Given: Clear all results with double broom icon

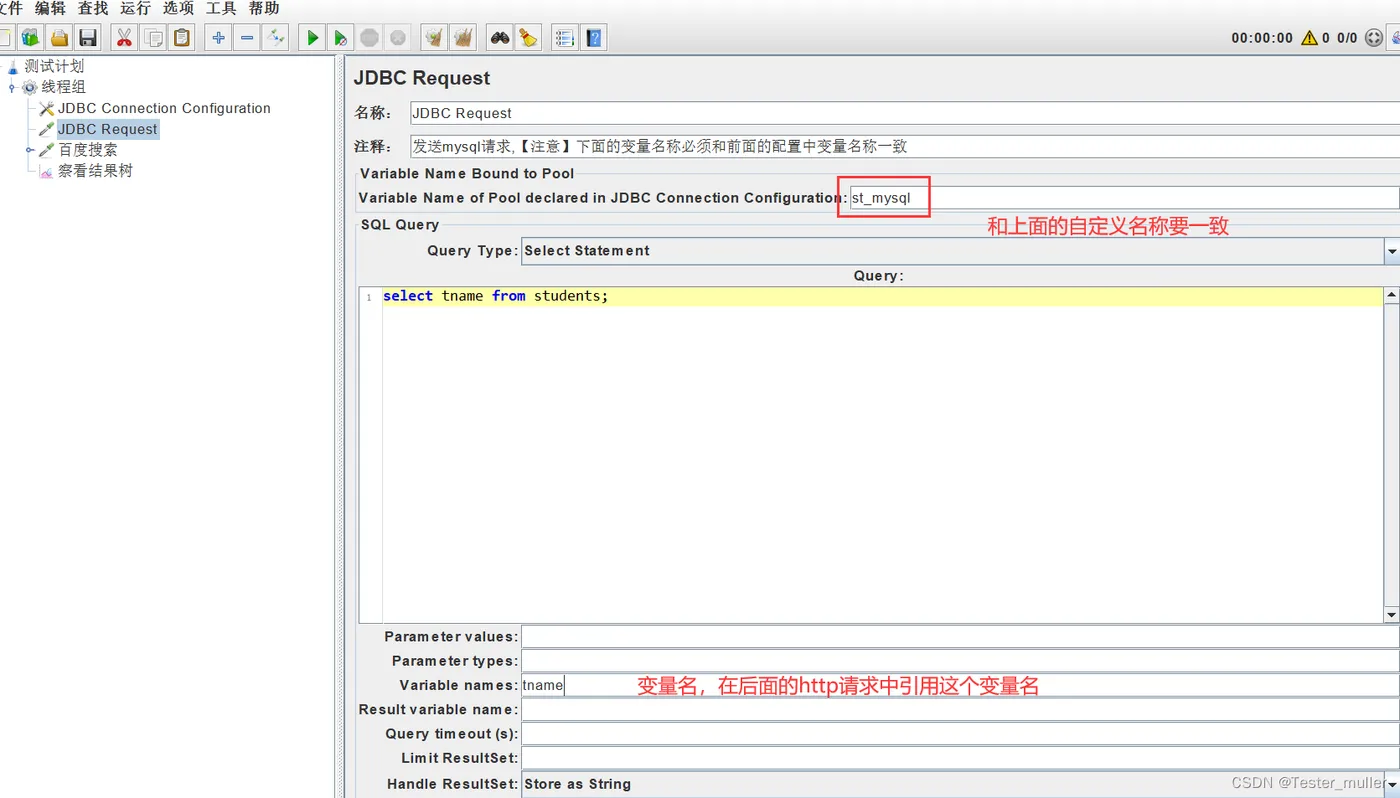Looking at the screenshot, I should point(463,38).
